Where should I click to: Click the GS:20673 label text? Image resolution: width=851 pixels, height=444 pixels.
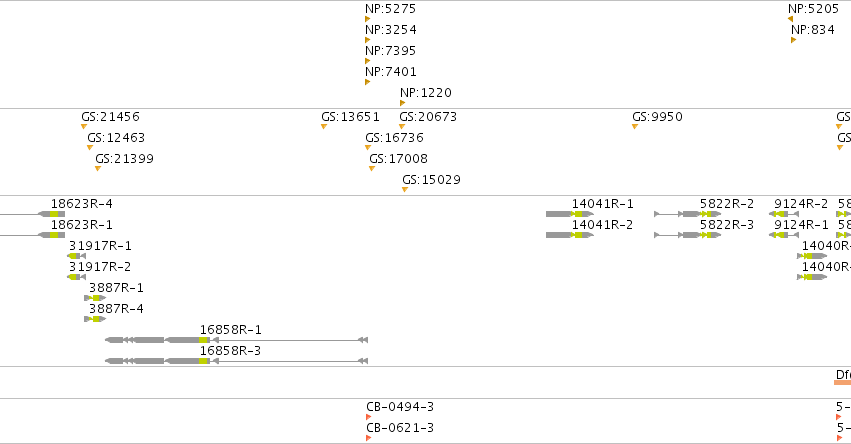click(428, 117)
